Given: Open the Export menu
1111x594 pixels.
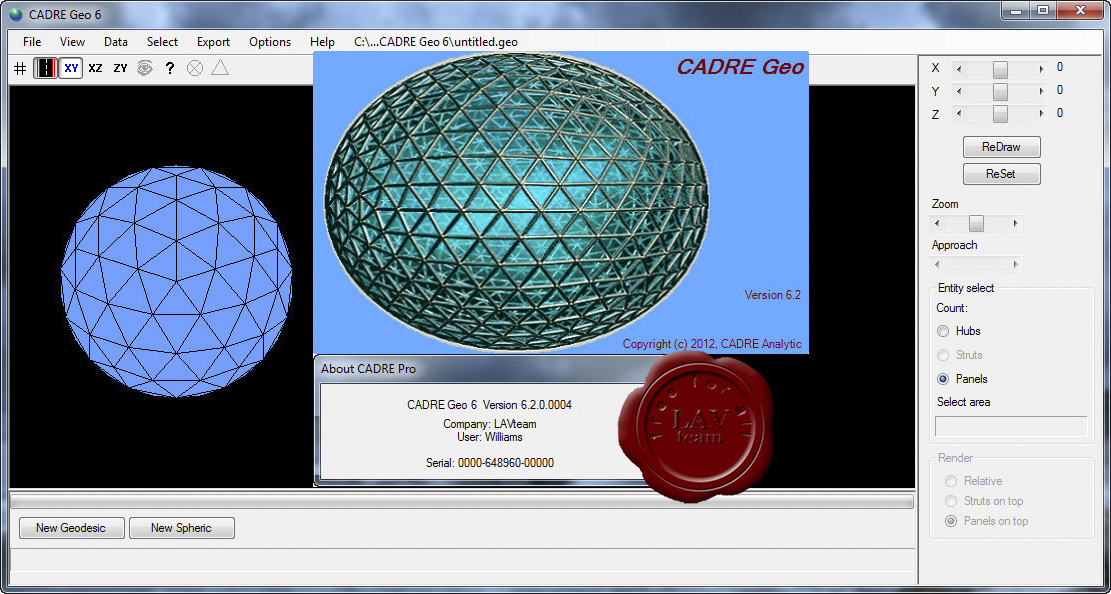Looking at the screenshot, I should tap(213, 42).
